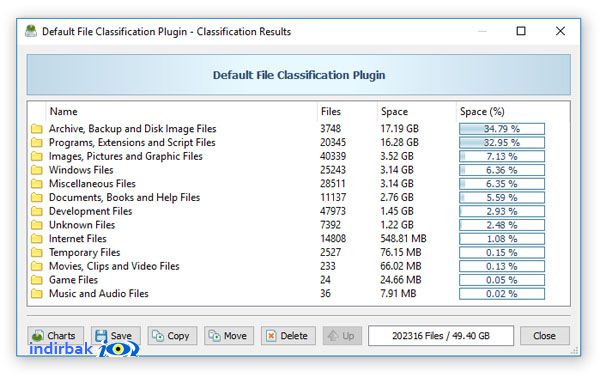Sort by the Space (%) column header

pyautogui.click(x=513, y=111)
